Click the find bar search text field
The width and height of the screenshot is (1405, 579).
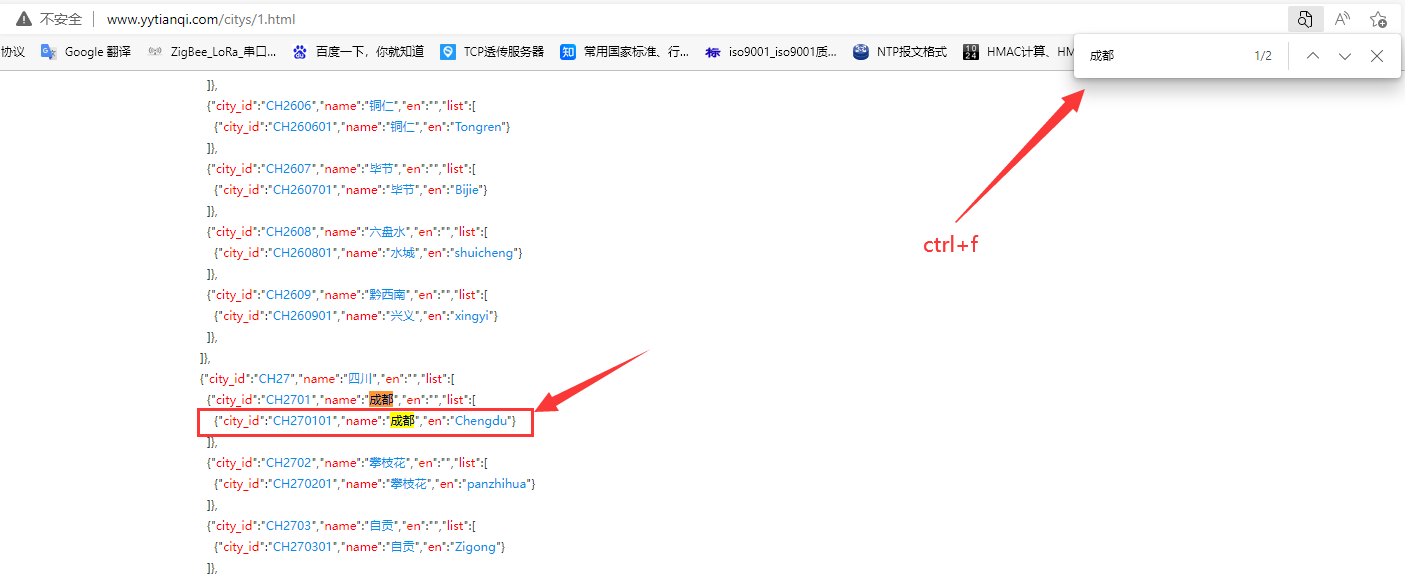pos(1160,56)
